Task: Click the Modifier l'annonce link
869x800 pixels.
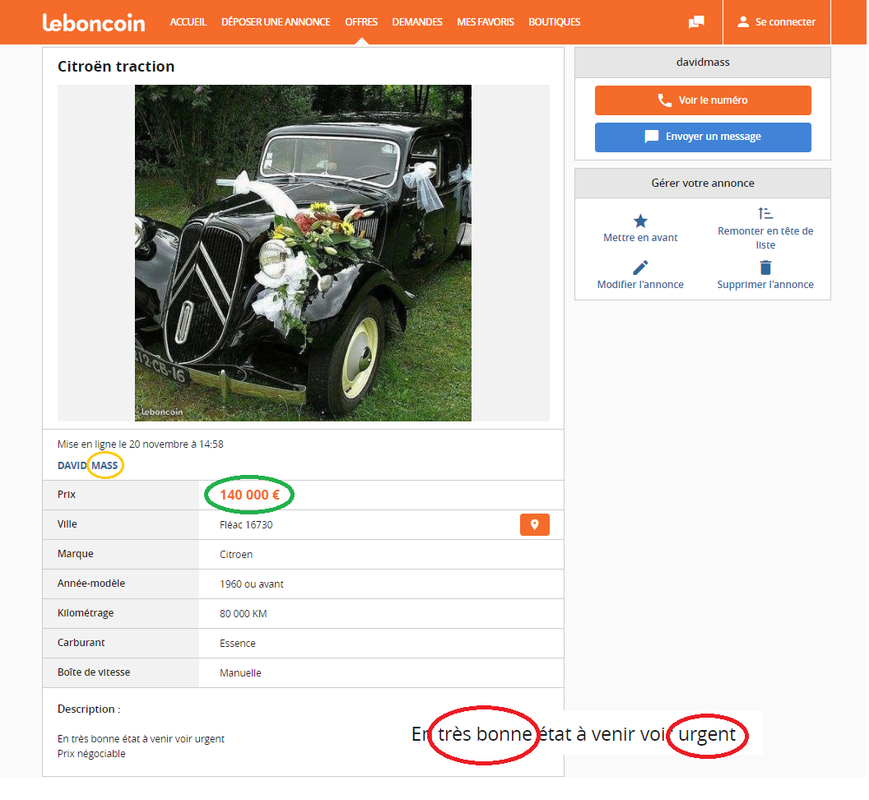Action: 640,284
